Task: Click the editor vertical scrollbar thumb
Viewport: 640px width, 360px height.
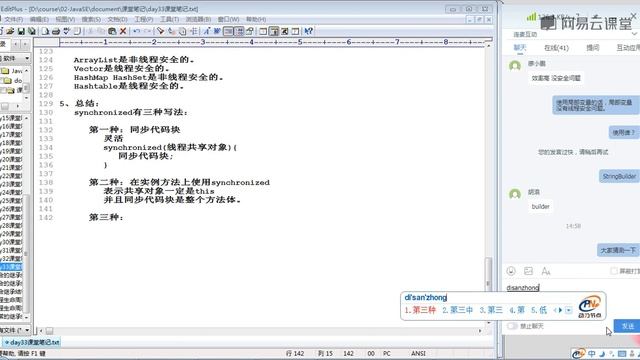Action: point(488,273)
